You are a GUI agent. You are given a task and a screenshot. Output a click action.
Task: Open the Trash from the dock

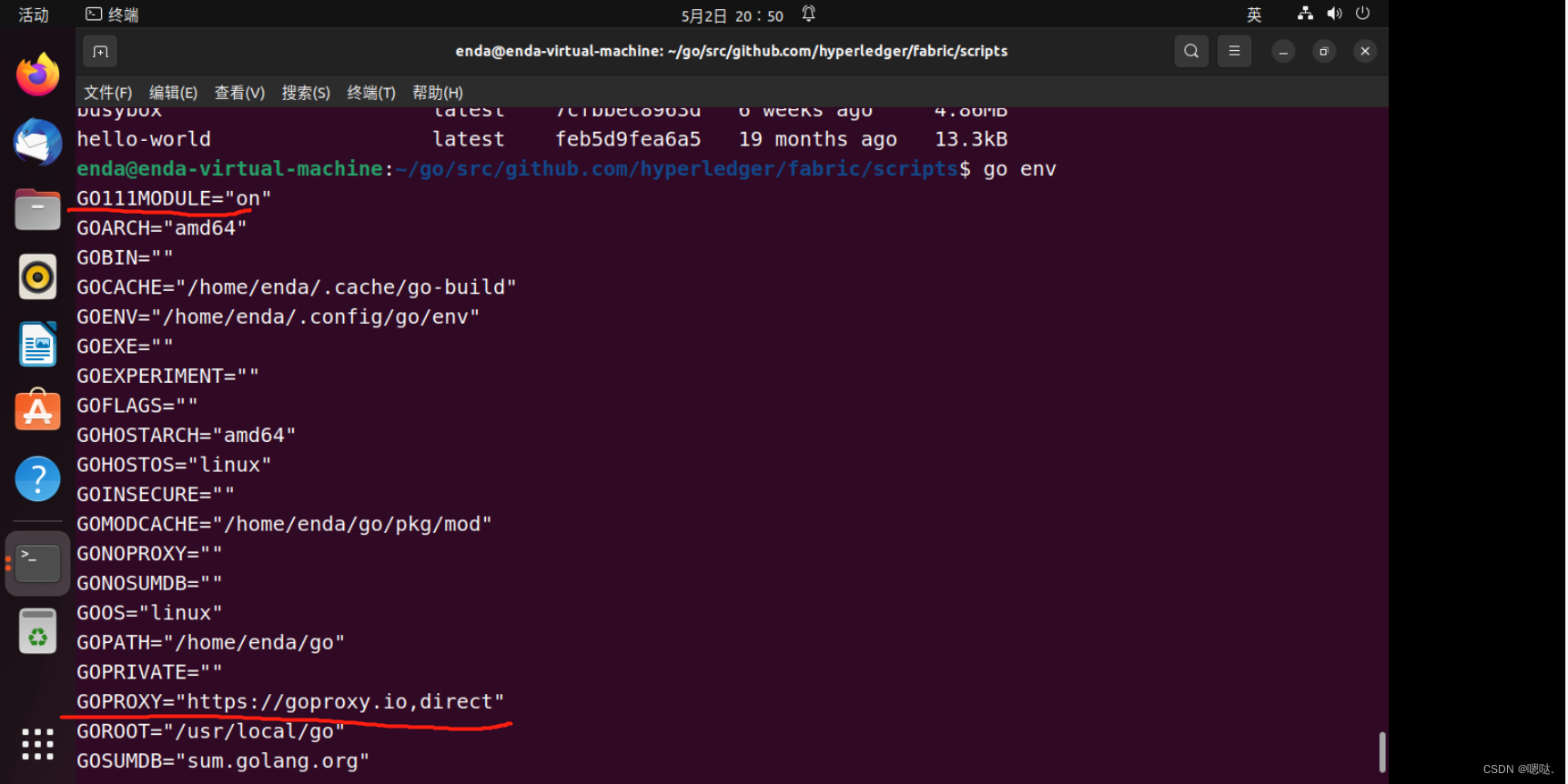(37, 631)
